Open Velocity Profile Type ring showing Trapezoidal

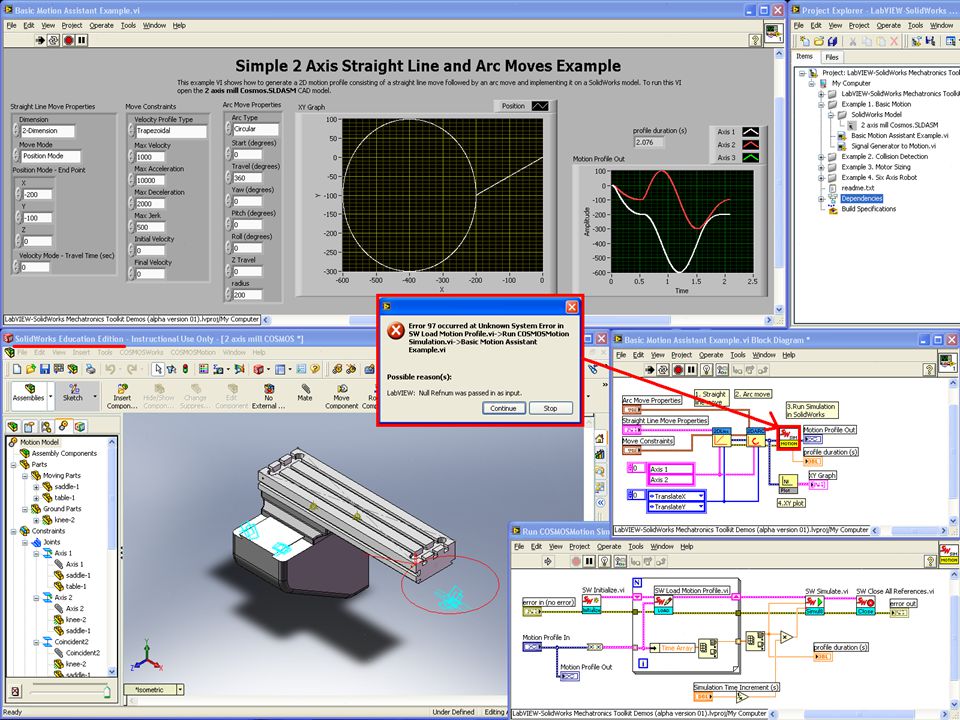pyautogui.click(x=171, y=131)
